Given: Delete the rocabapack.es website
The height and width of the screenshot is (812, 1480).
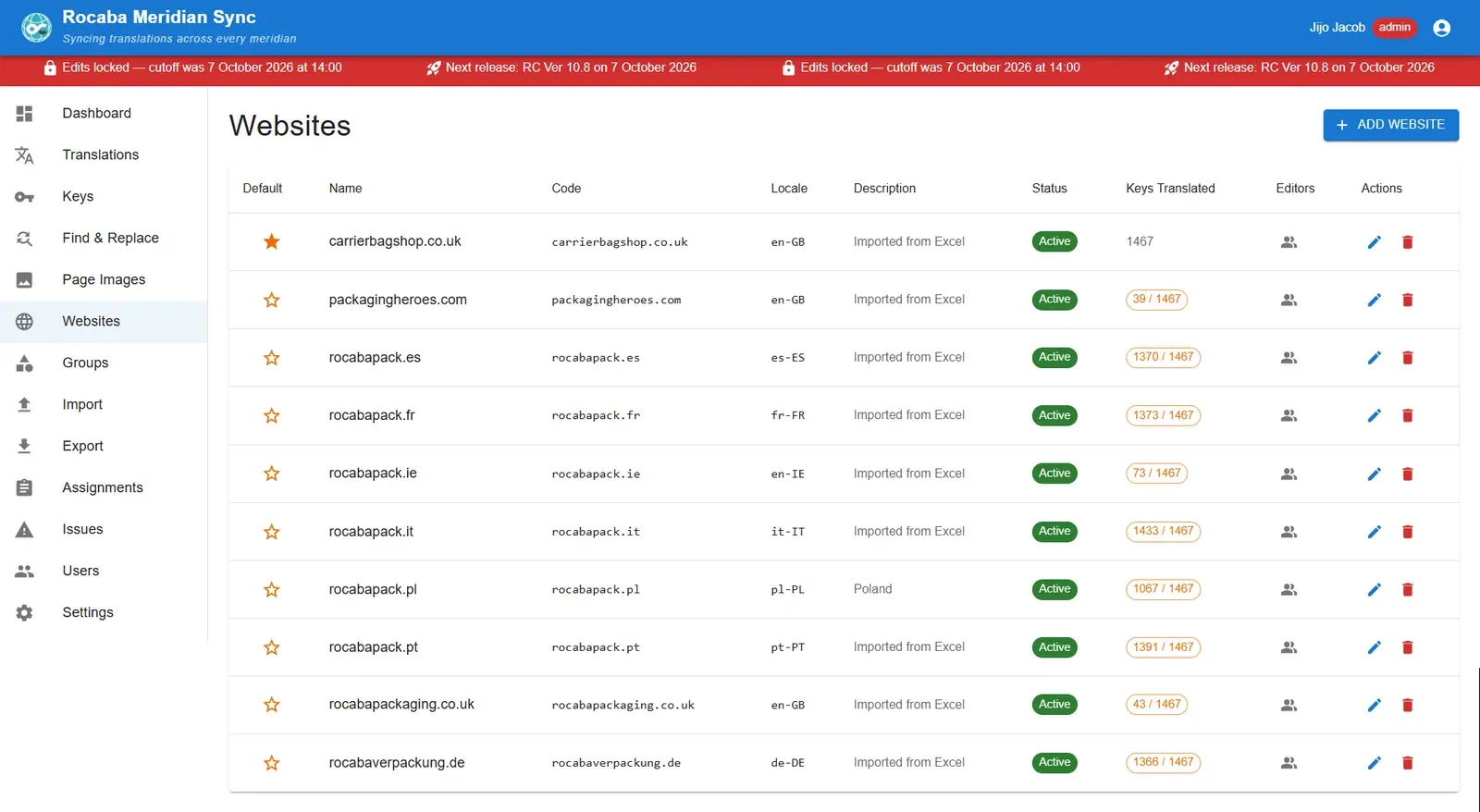Looking at the screenshot, I should [1407, 358].
